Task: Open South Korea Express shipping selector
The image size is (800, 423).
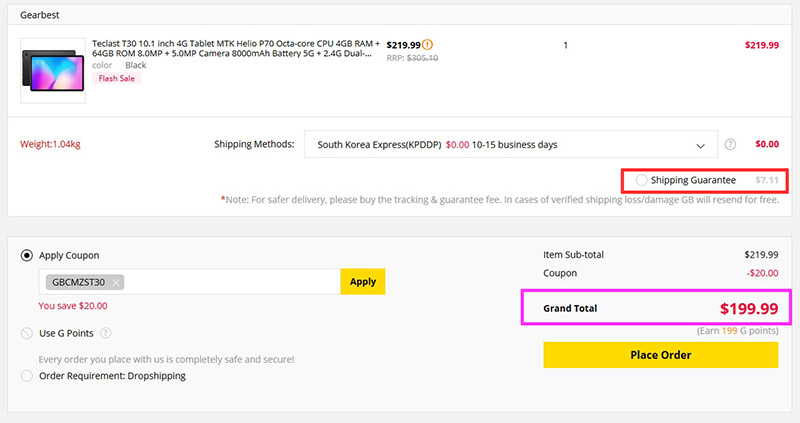Action: pos(511,144)
